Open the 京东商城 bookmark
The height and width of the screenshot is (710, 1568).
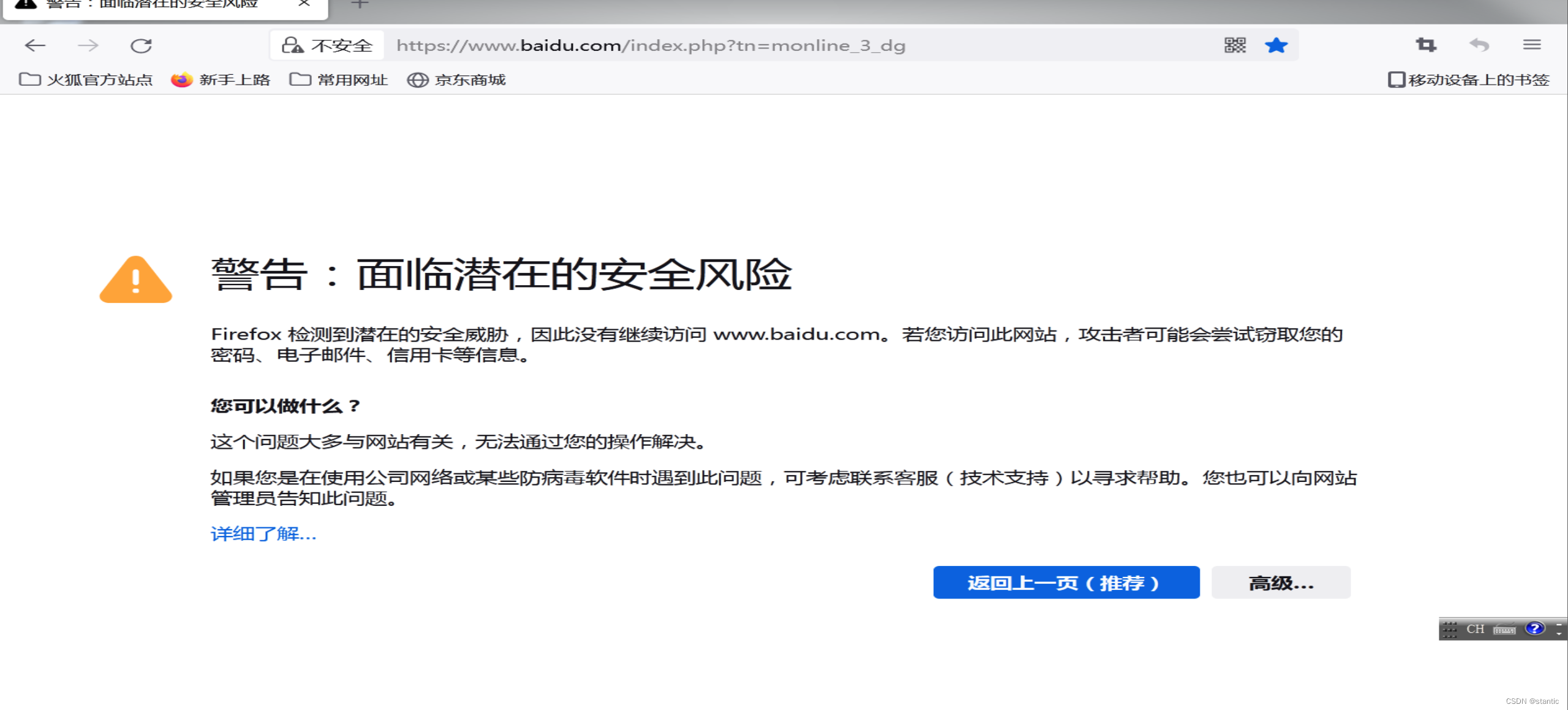pyautogui.click(x=457, y=80)
